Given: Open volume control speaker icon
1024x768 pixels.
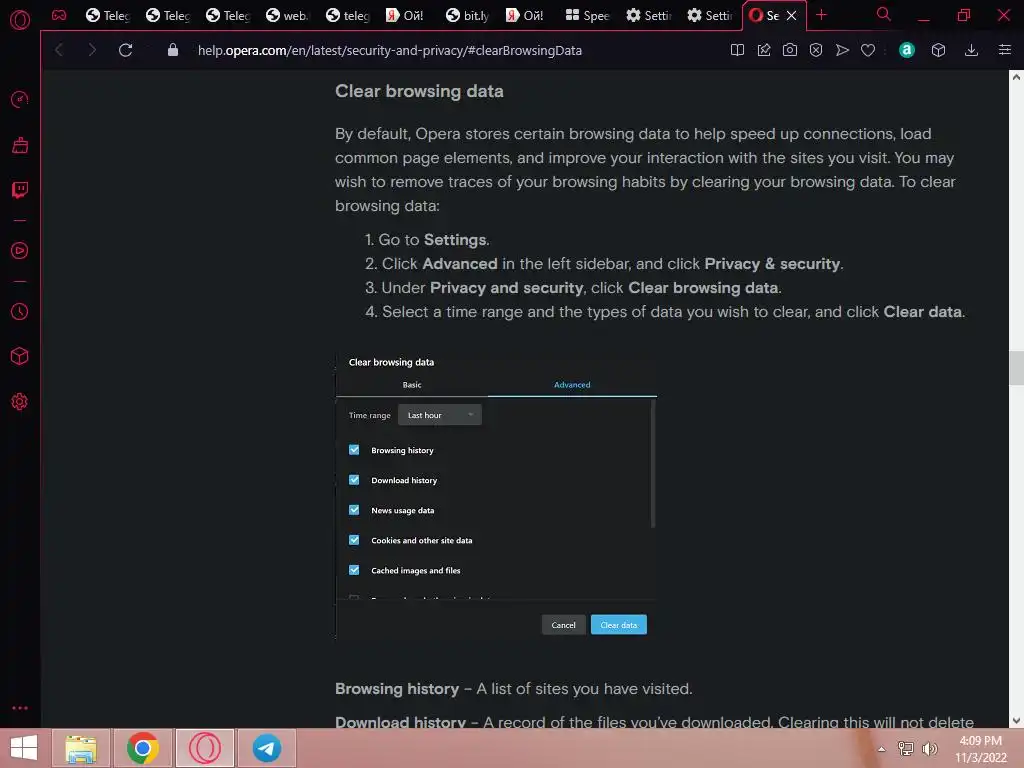Looking at the screenshot, I should tap(929, 749).
